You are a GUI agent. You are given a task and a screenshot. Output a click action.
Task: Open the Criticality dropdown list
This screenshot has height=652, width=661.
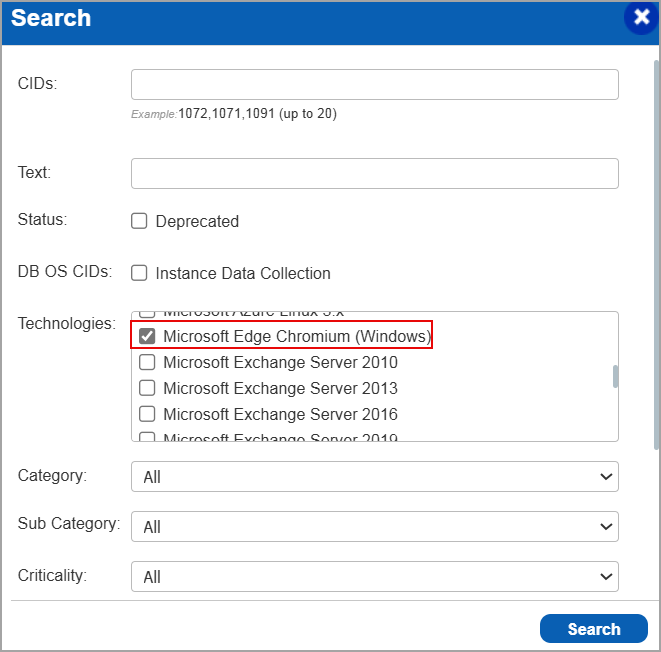click(374, 576)
